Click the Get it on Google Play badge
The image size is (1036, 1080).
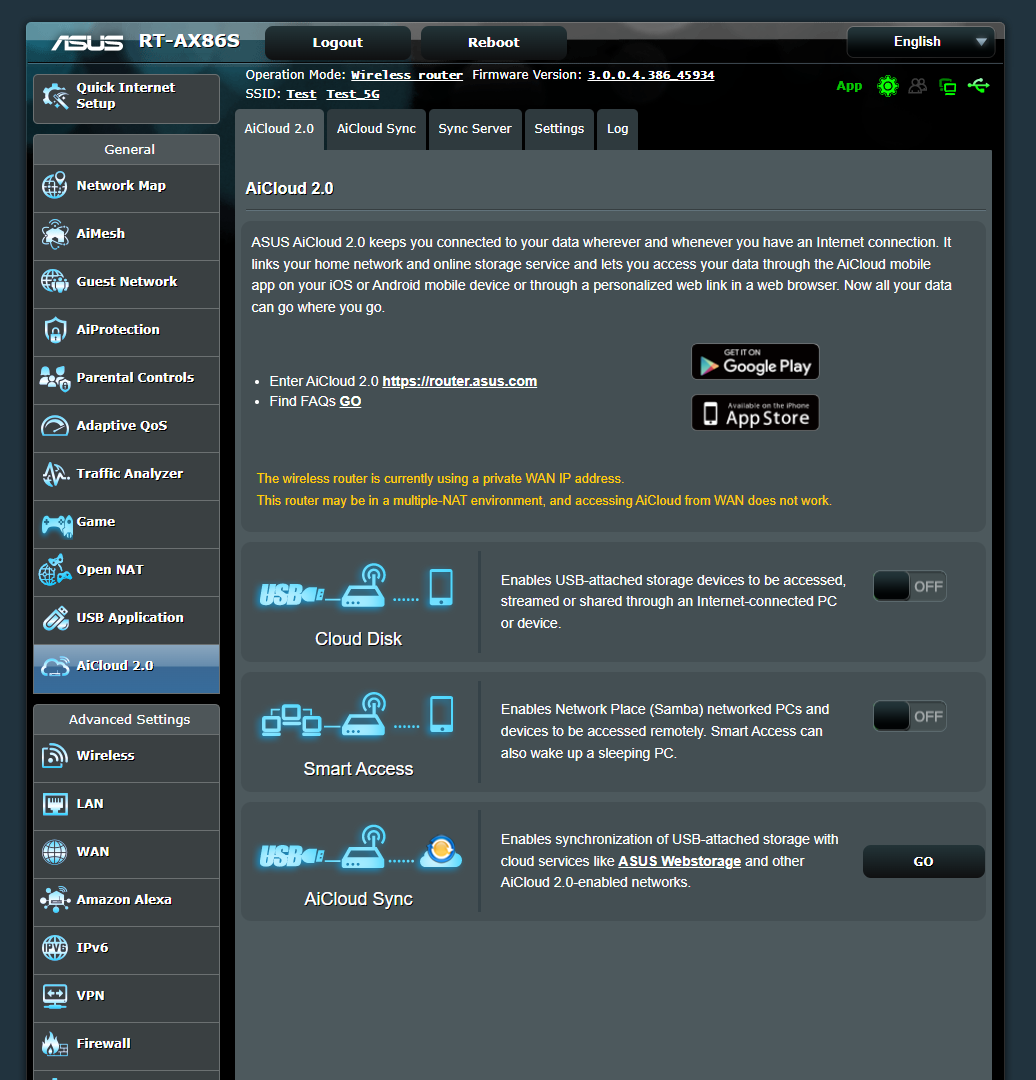[x=755, y=362]
